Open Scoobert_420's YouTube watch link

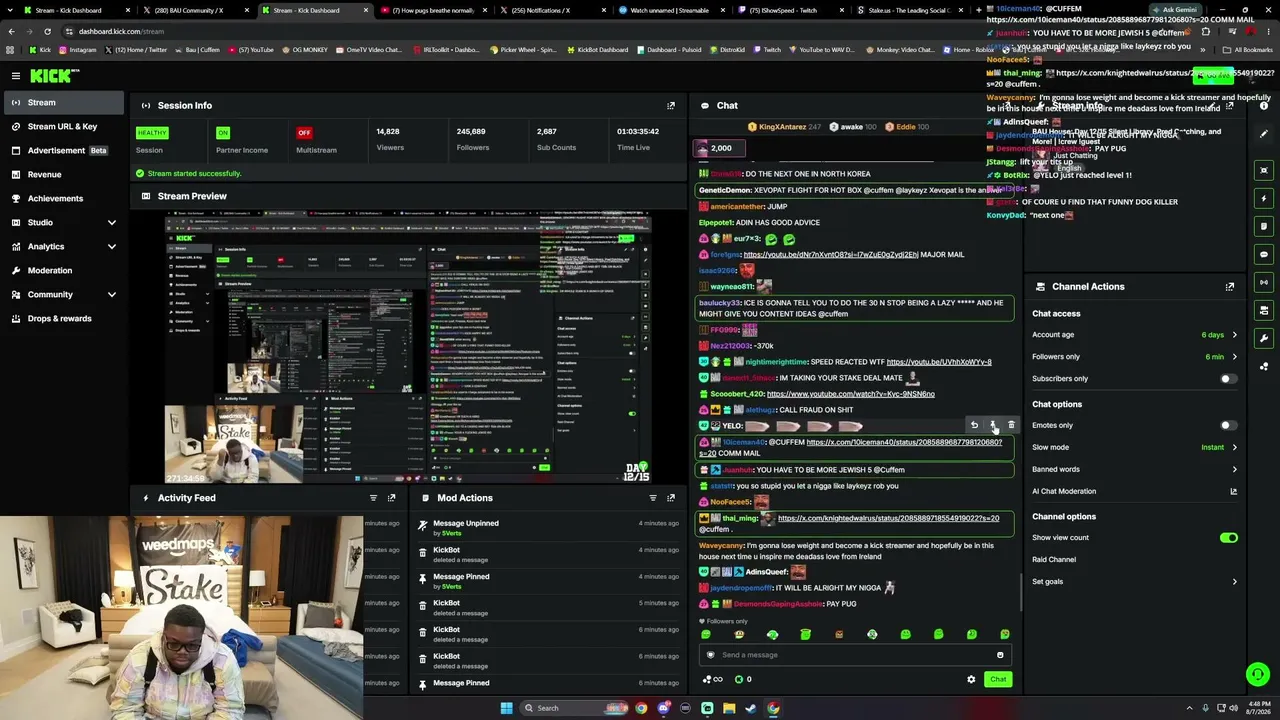click(851, 394)
